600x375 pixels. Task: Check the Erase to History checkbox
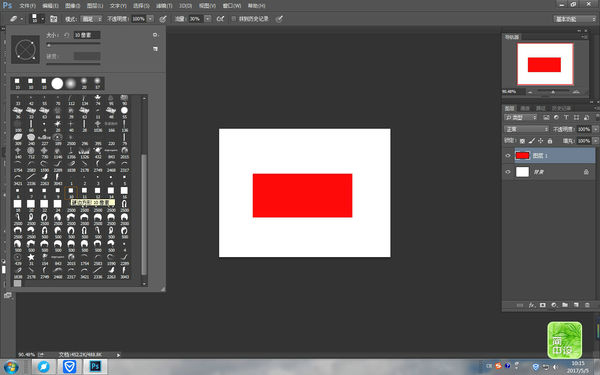(233, 19)
